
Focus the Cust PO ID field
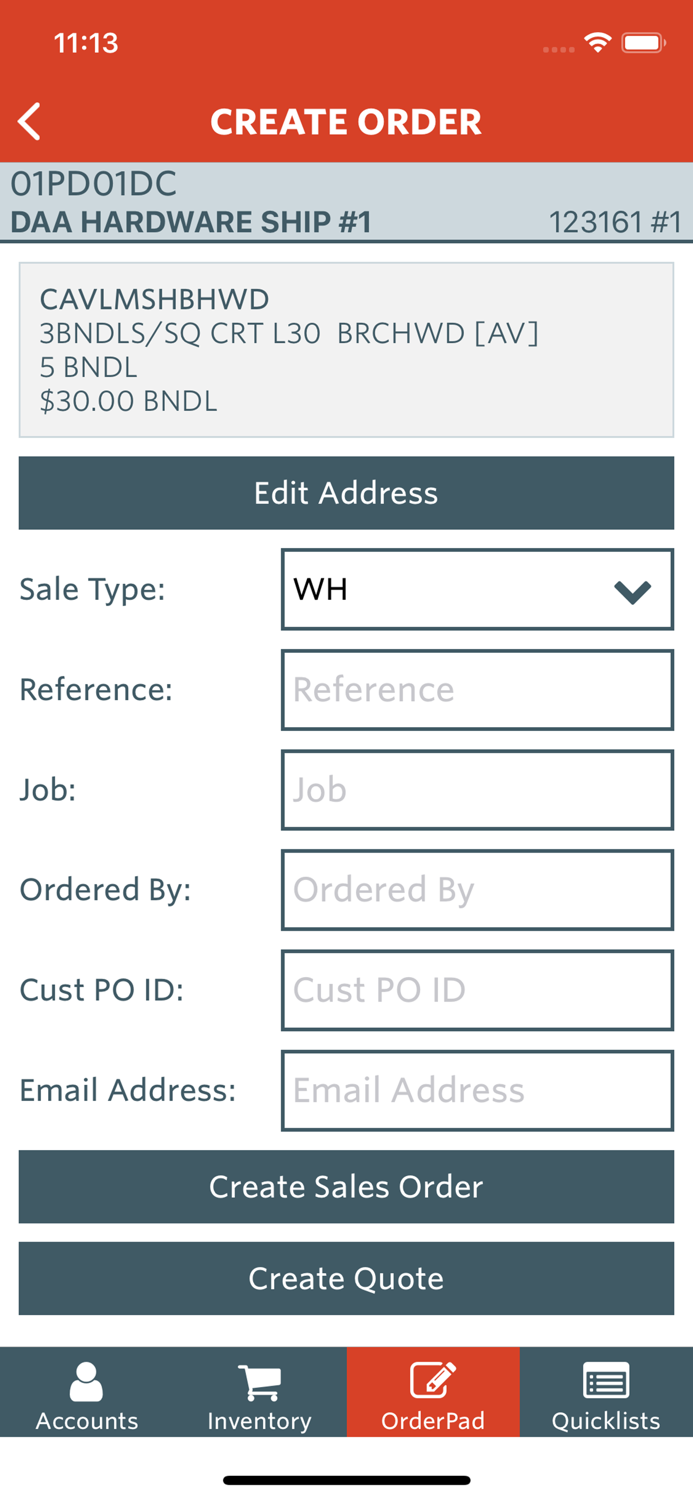pyautogui.click(x=477, y=990)
